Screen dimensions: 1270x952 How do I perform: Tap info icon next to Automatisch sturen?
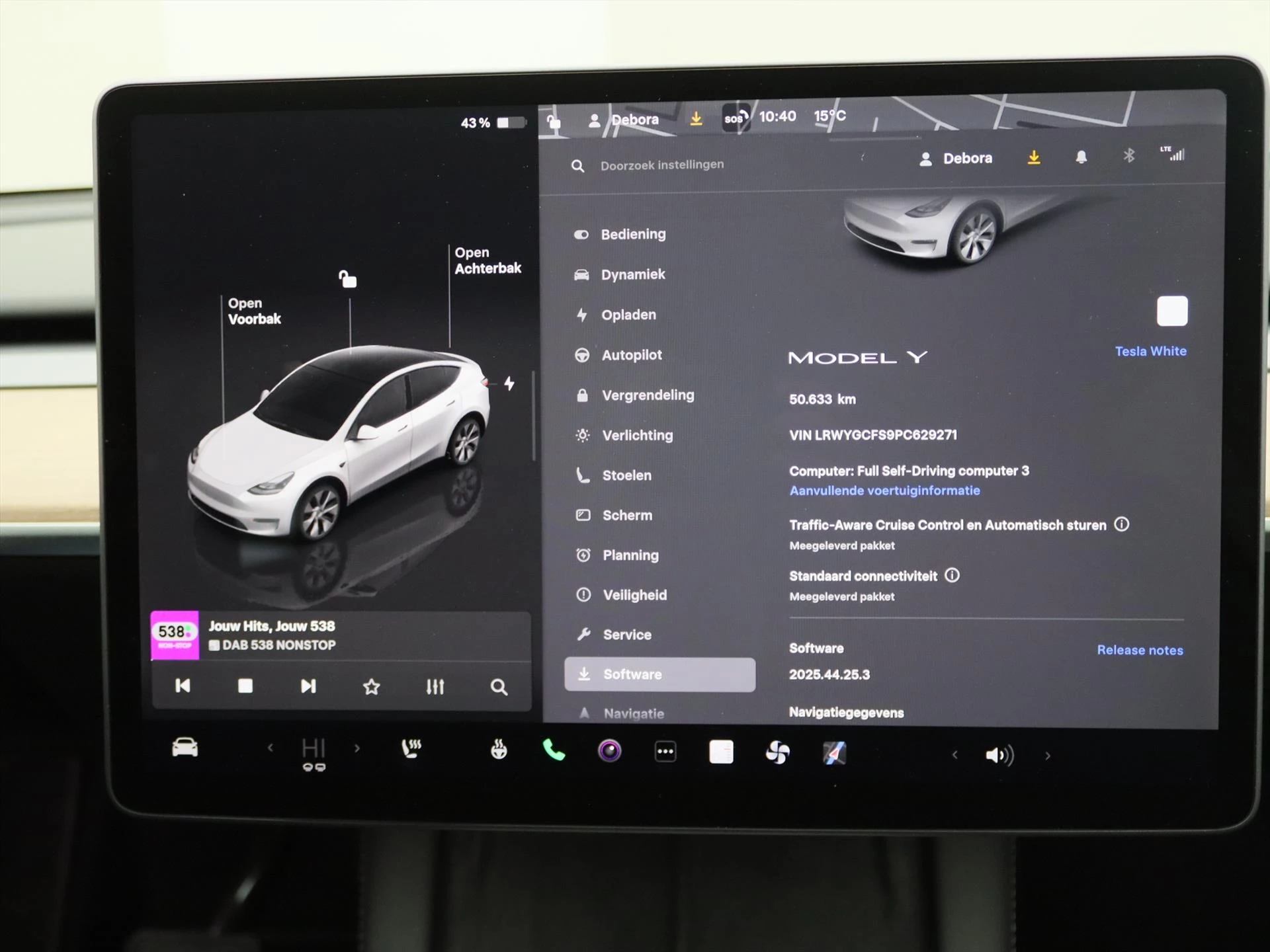tap(1122, 524)
